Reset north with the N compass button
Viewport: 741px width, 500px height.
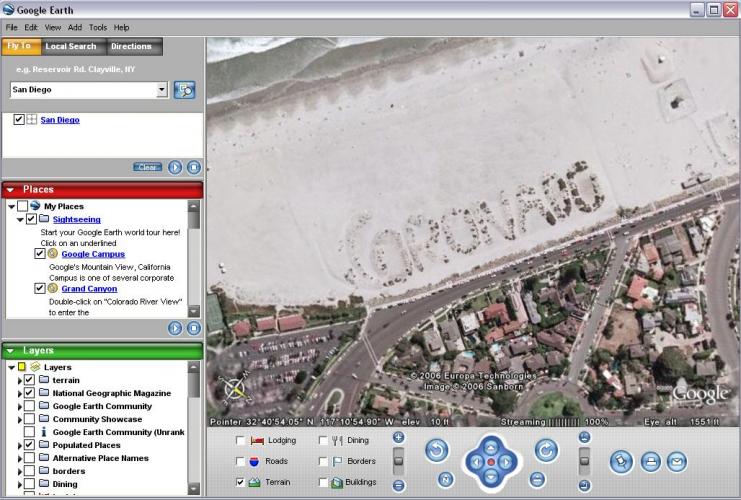445,479
